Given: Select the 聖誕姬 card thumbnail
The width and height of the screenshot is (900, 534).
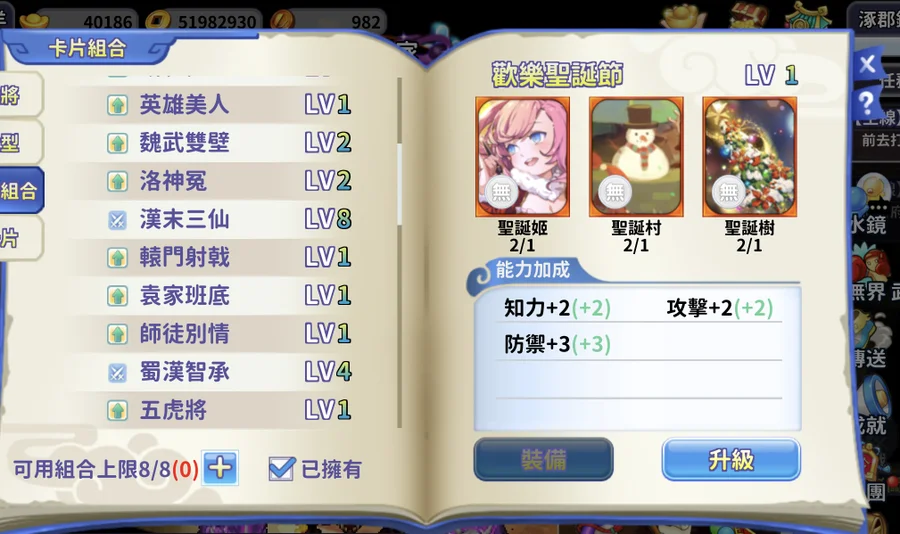Looking at the screenshot, I should click(x=522, y=157).
